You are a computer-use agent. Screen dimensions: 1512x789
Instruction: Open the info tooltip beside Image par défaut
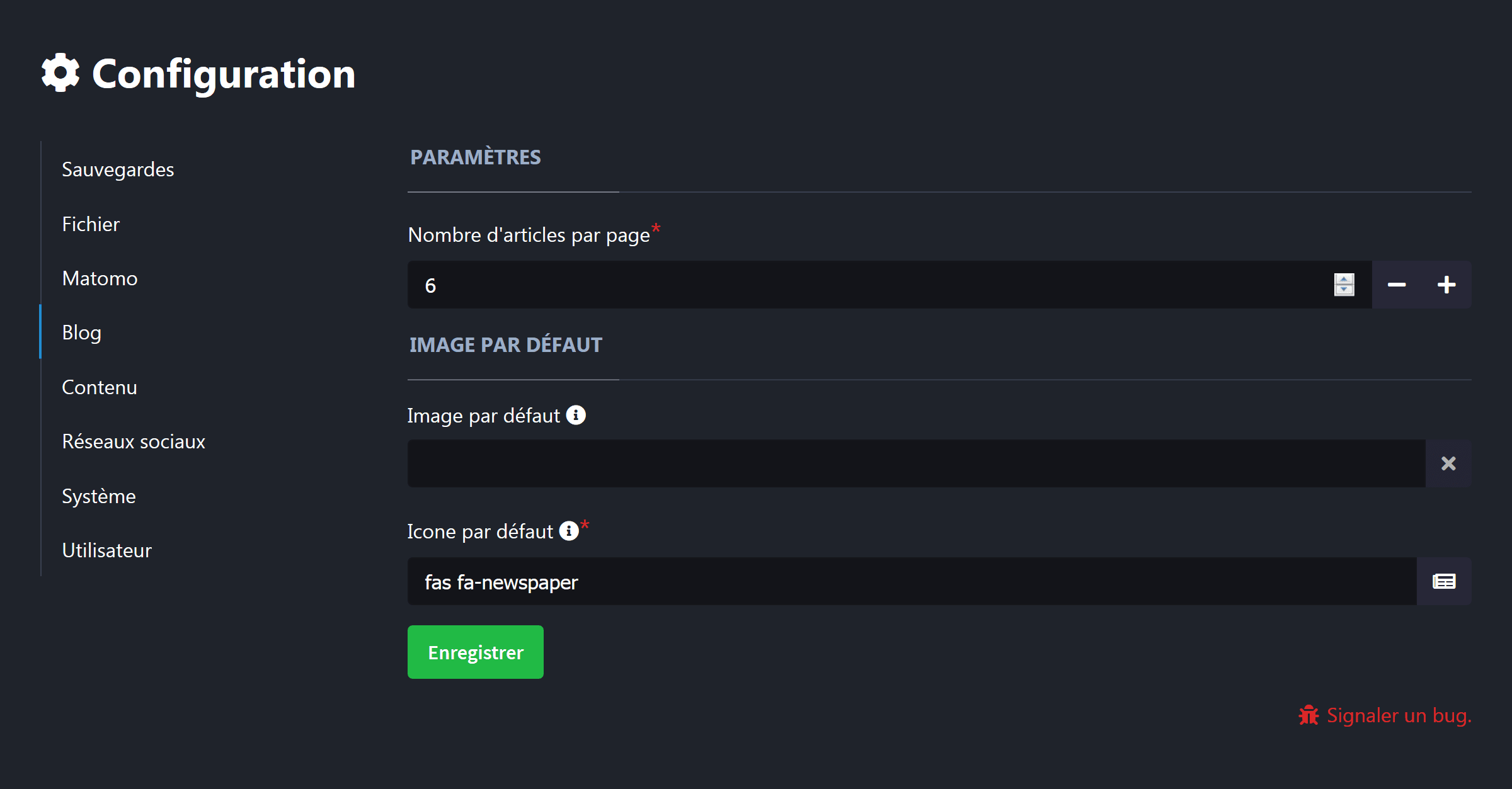pos(575,414)
